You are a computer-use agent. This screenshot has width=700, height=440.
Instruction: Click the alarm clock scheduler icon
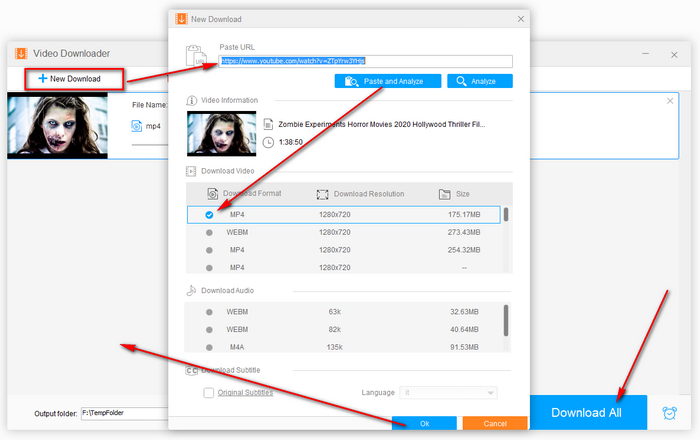(x=669, y=413)
